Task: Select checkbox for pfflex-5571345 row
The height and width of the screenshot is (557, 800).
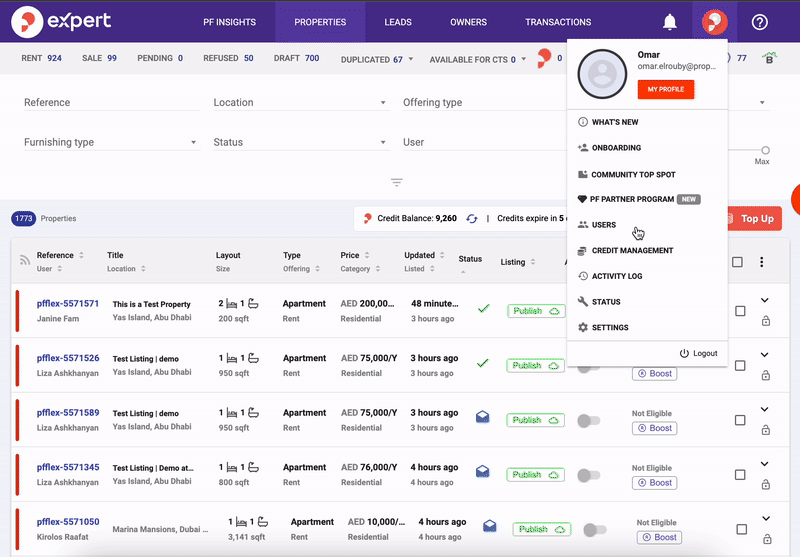Action: pos(740,475)
